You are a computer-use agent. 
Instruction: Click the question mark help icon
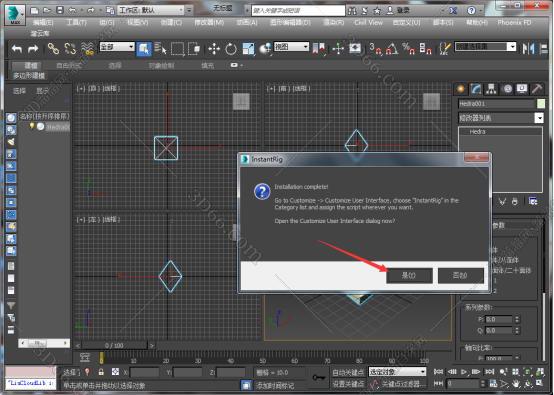(x=471, y=11)
